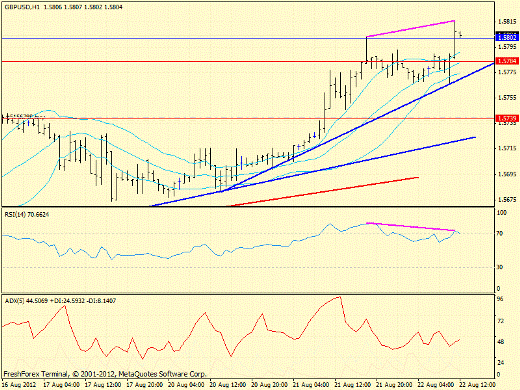
Task: Click the 17 Aug 04:00 time label
Action: (x=62, y=385)
